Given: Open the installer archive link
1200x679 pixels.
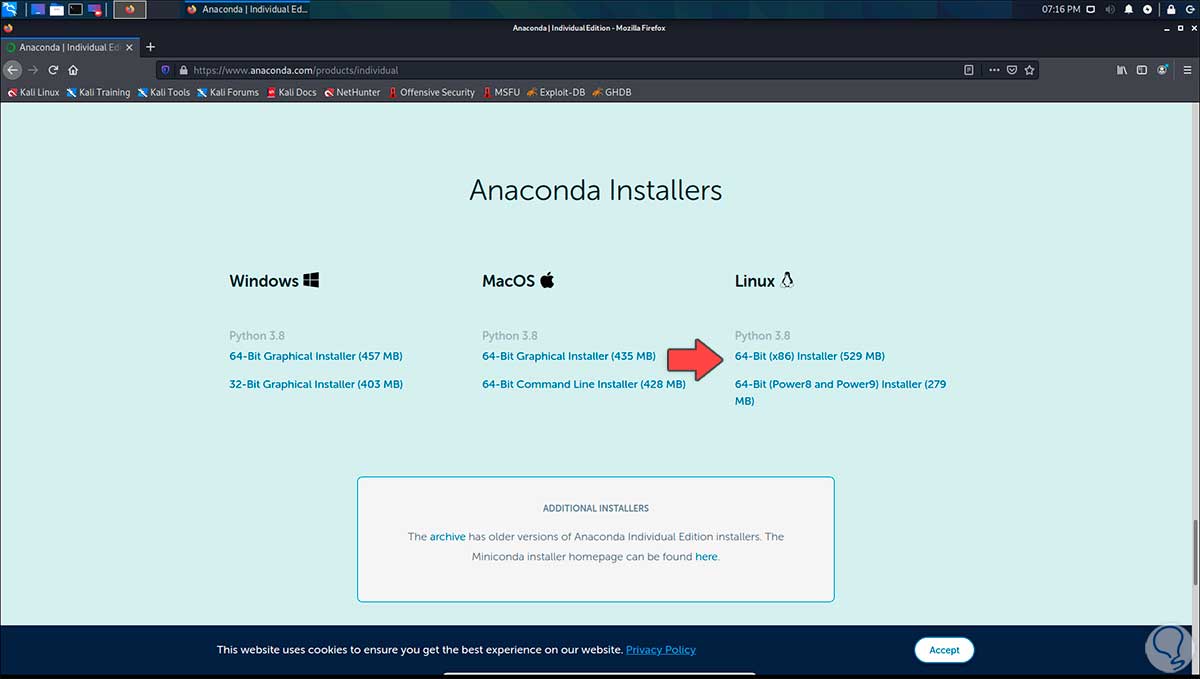Looking at the screenshot, I should (x=447, y=537).
